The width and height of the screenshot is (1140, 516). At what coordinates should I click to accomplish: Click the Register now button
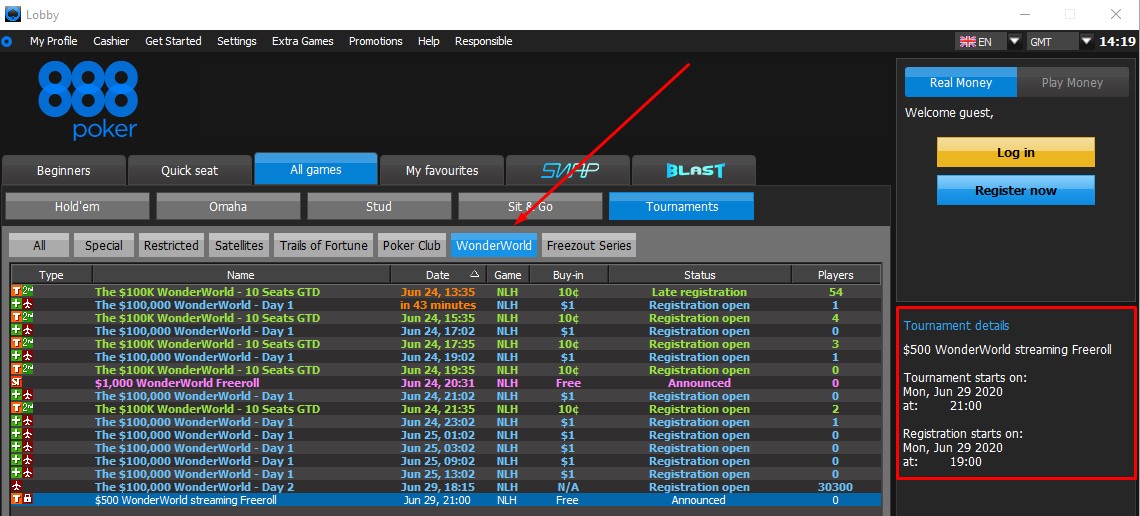[x=1016, y=190]
